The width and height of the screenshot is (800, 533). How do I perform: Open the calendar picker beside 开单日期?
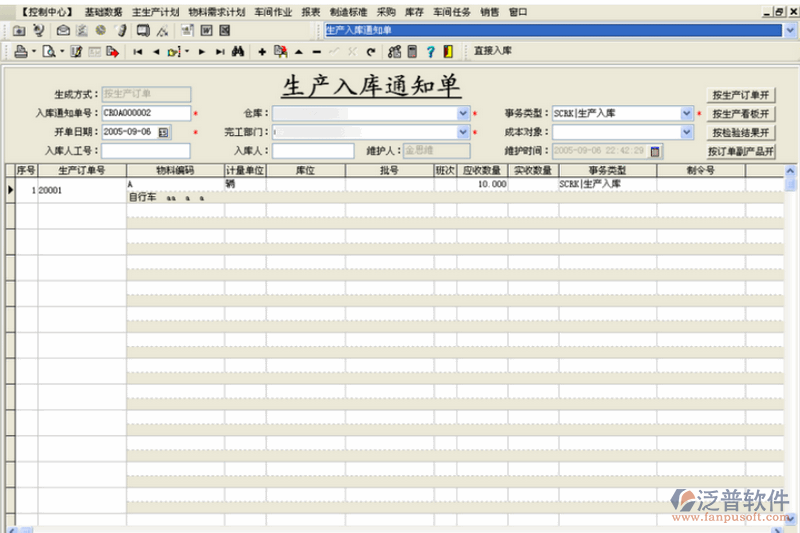click(164, 132)
